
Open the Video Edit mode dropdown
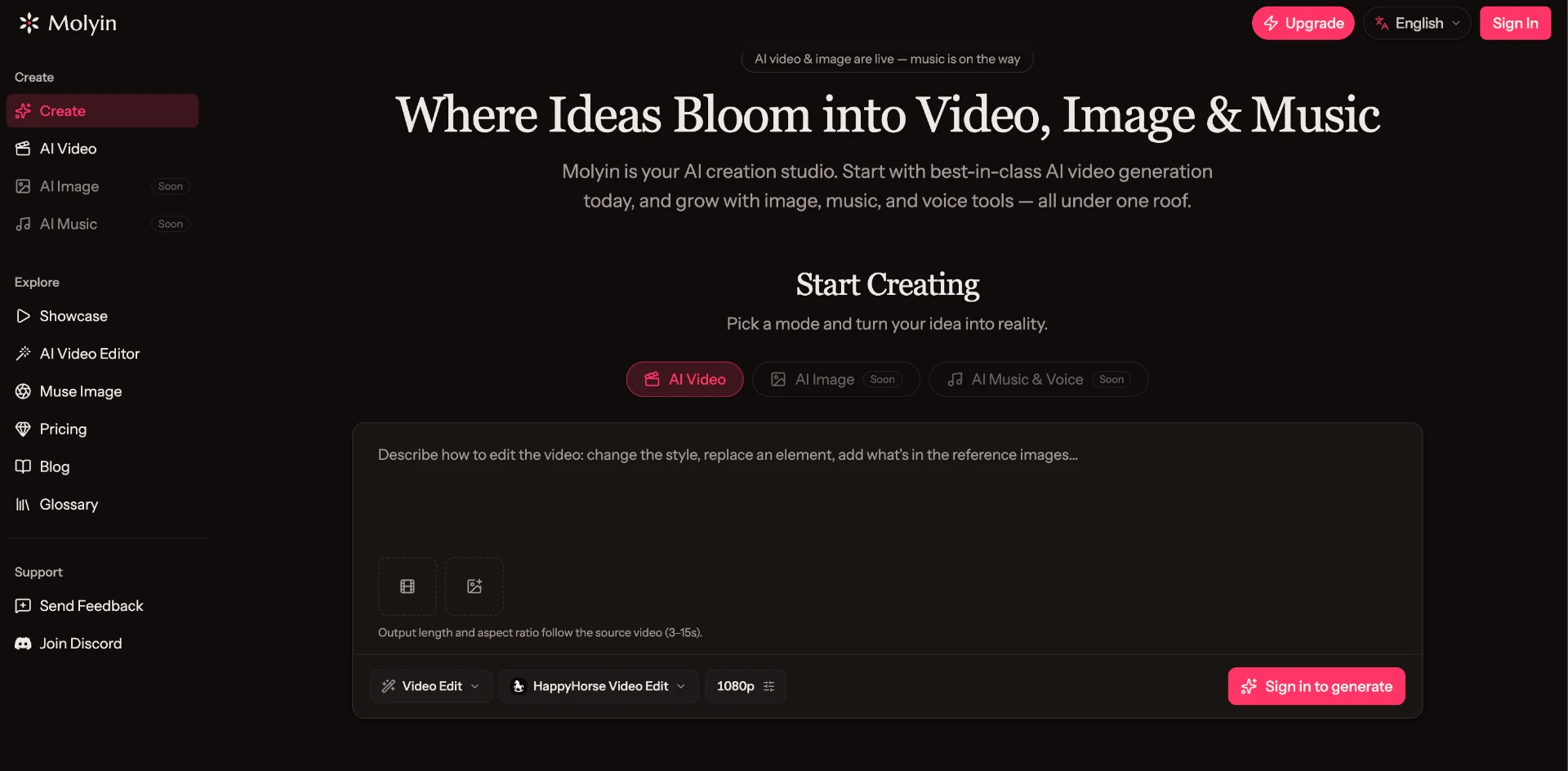pyautogui.click(x=430, y=686)
